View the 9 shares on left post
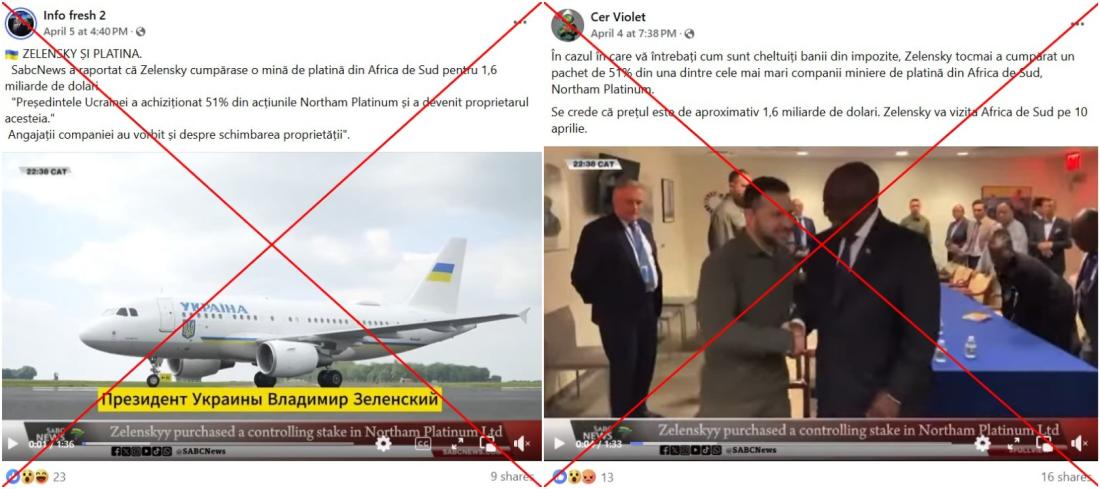1100x489 pixels. [x=513, y=477]
